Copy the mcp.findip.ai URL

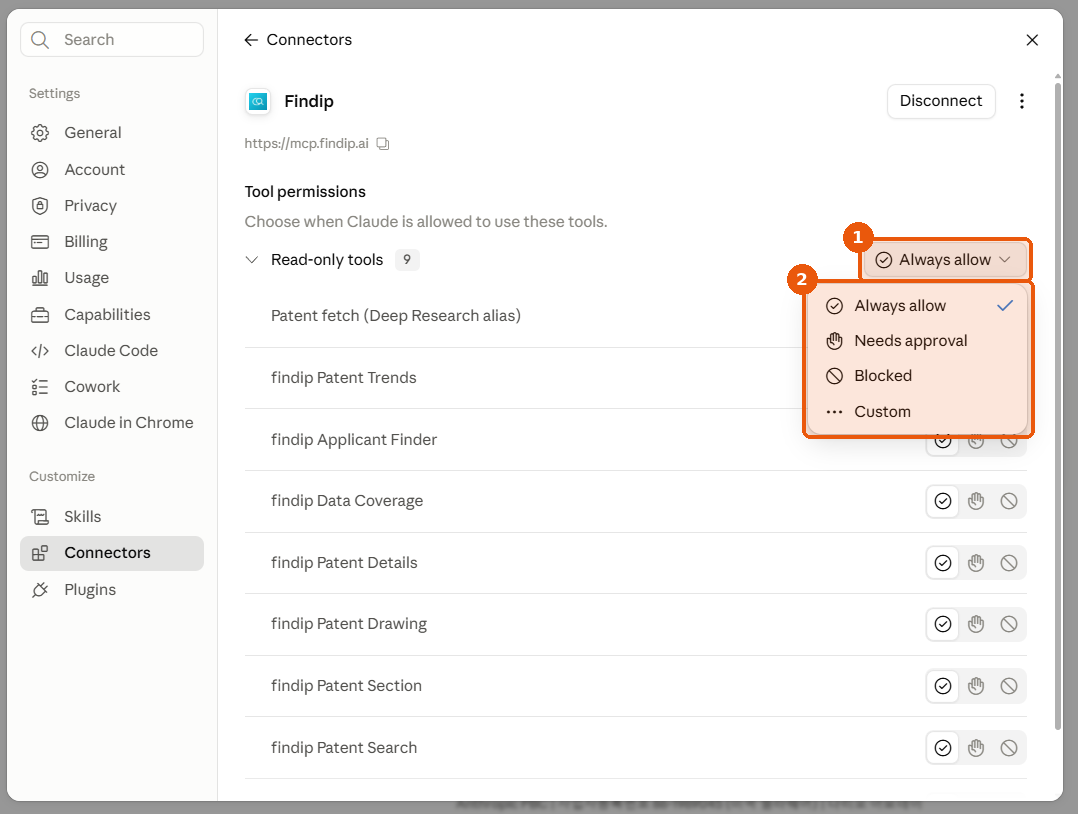pos(383,144)
